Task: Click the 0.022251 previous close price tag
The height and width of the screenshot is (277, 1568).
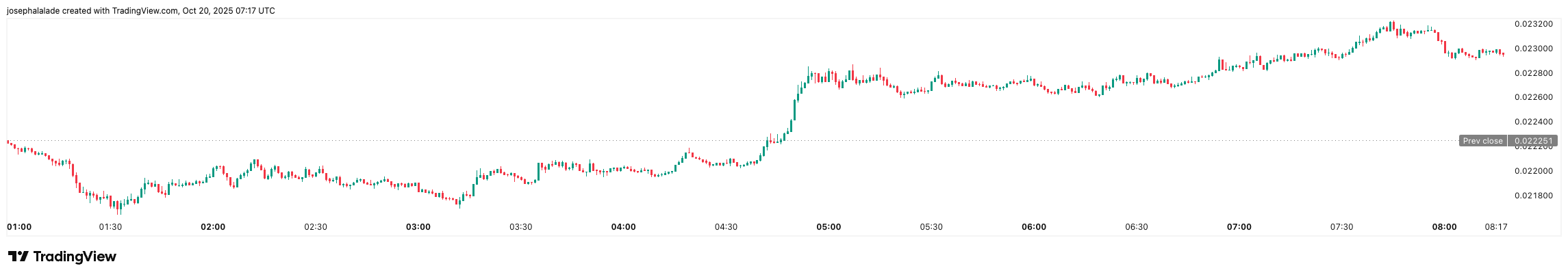Action: point(1533,141)
